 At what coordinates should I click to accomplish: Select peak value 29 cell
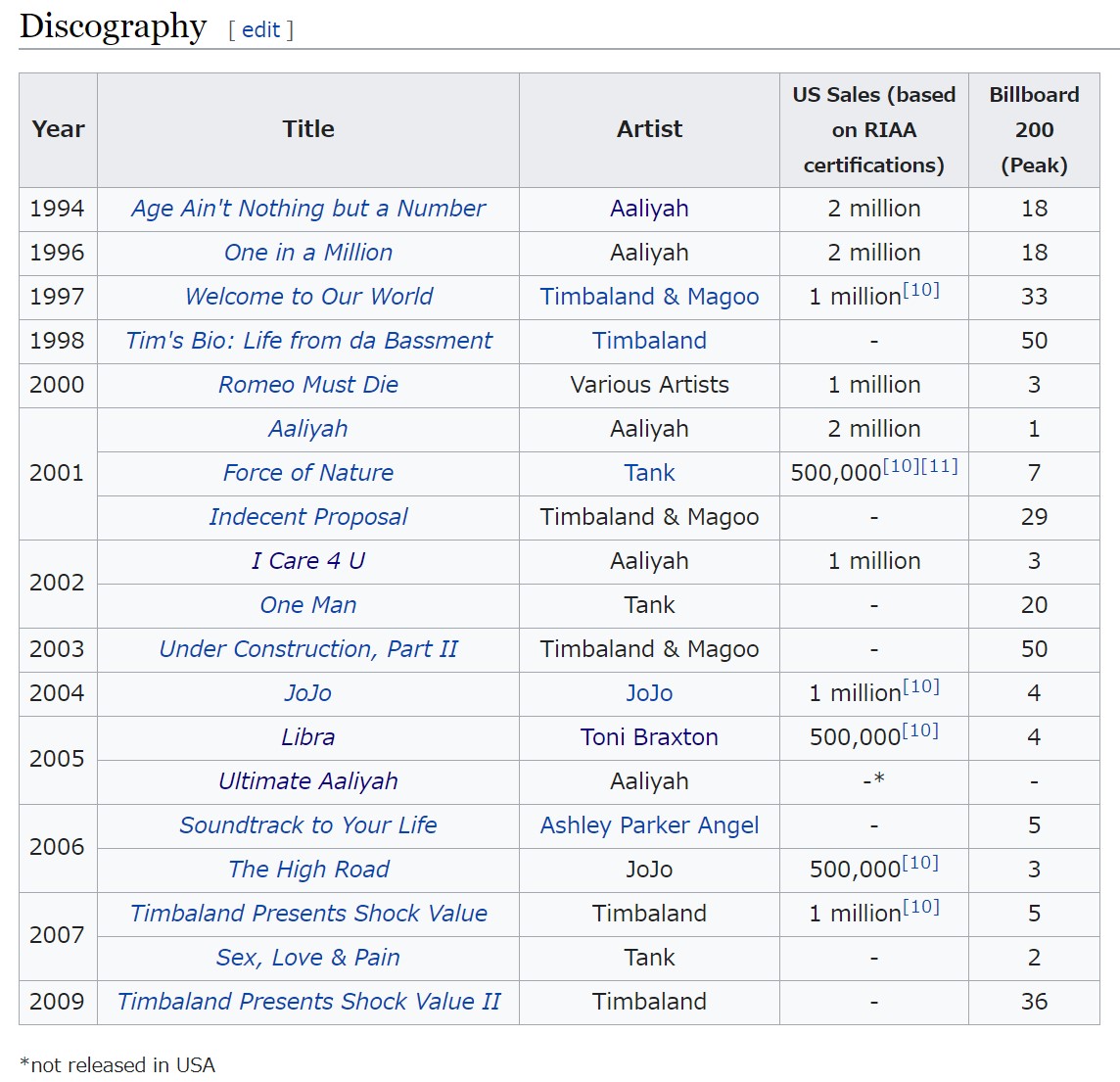[1034, 518]
